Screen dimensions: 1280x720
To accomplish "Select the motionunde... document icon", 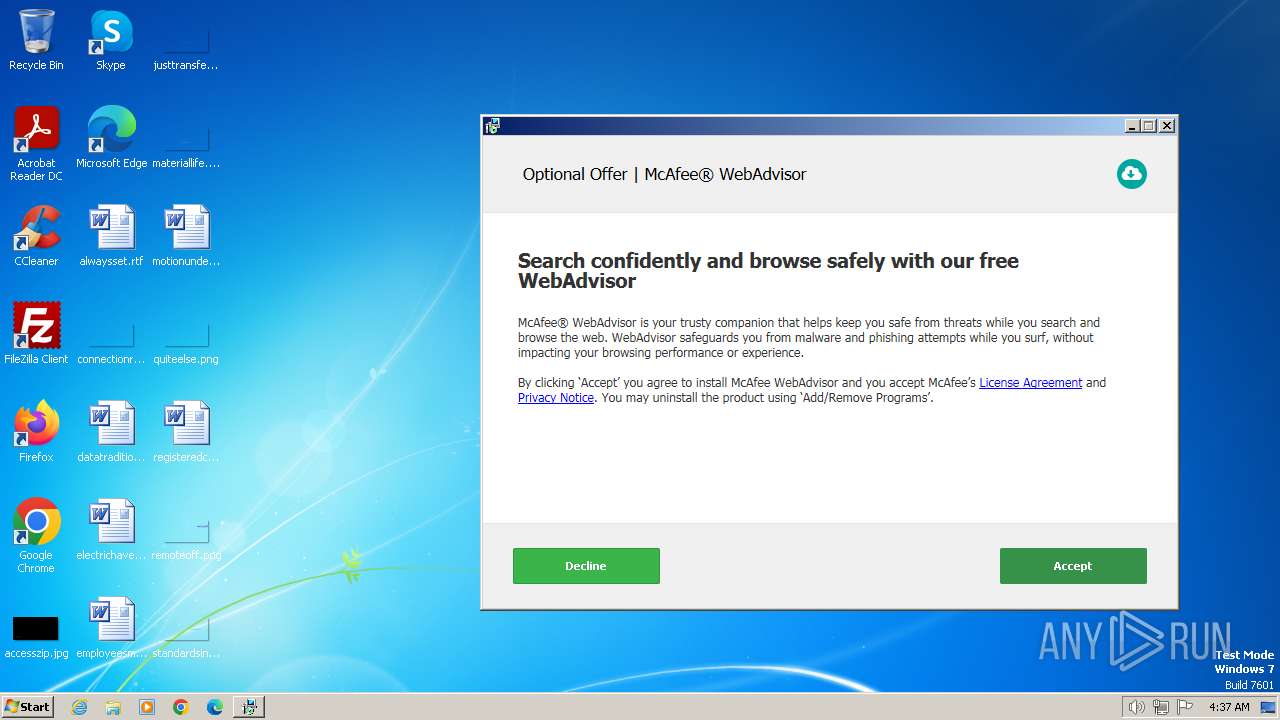I will 186,236.
